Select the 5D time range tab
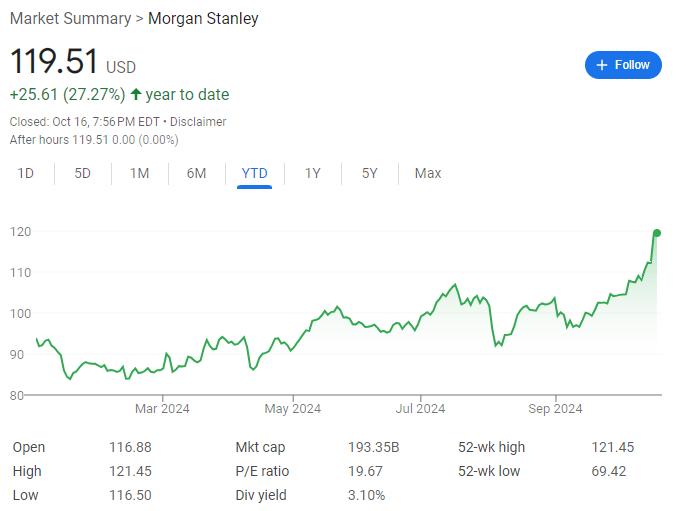The image size is (686, 511). point(83,174)
